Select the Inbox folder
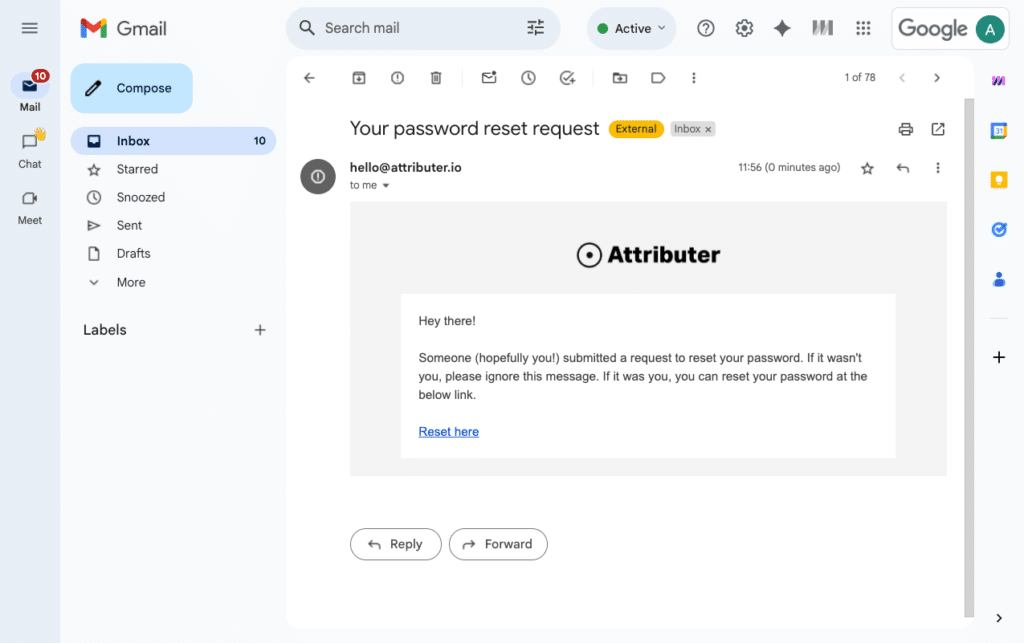The height and width of the screenshot is (643, 1024). click(x=173, y=141)
